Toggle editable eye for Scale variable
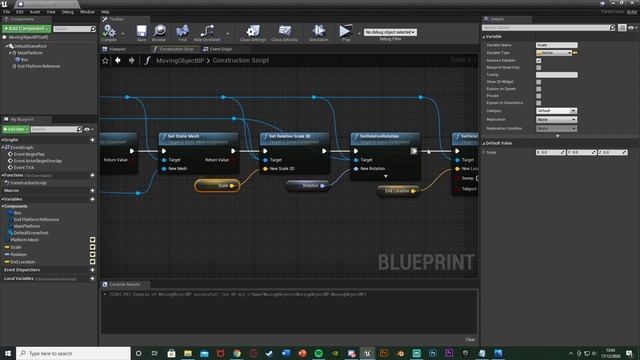Viewport: 640px width, 360px height. click(x=93, y=247)
